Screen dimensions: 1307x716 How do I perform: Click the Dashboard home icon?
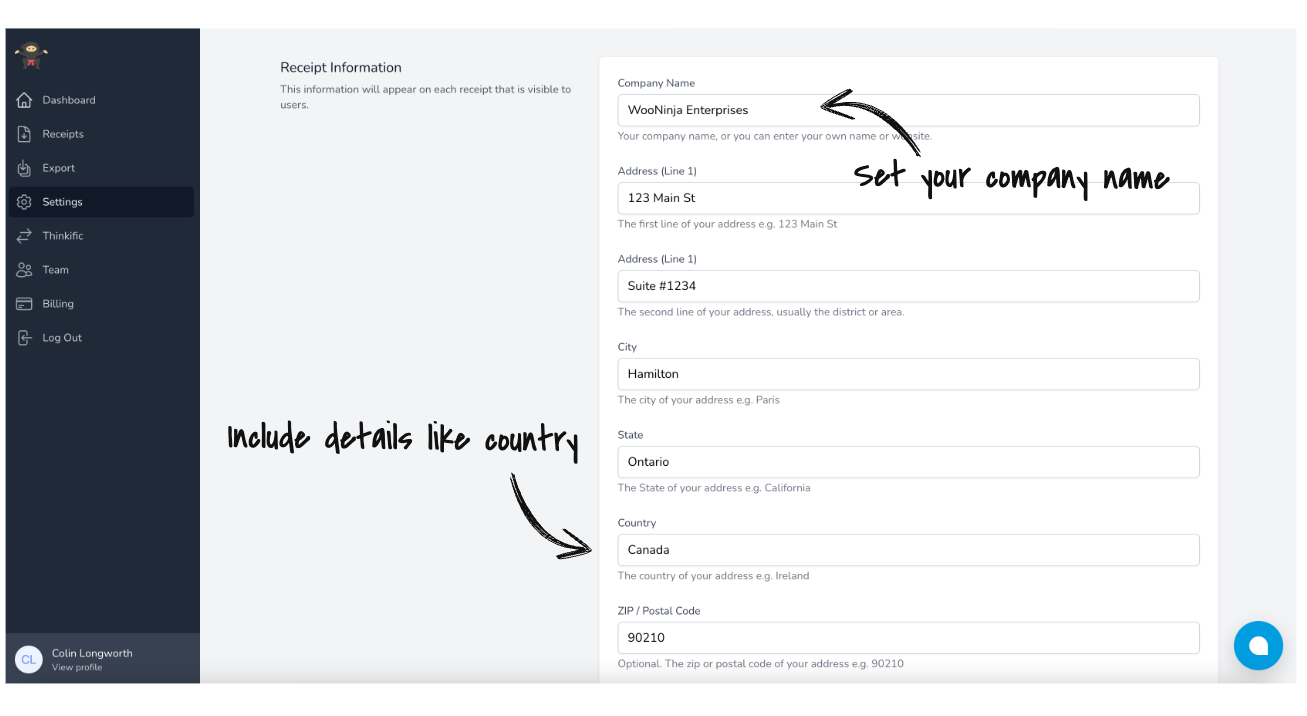(x=25, y=100)
